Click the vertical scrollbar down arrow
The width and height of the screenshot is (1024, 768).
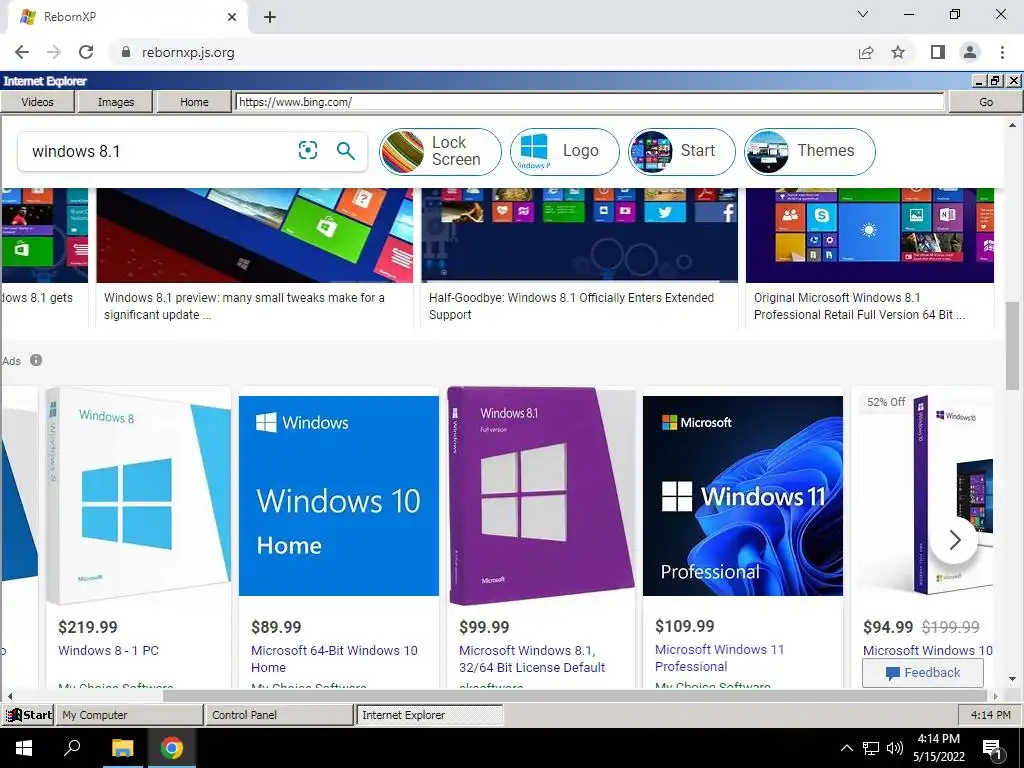click(1012, 680)
